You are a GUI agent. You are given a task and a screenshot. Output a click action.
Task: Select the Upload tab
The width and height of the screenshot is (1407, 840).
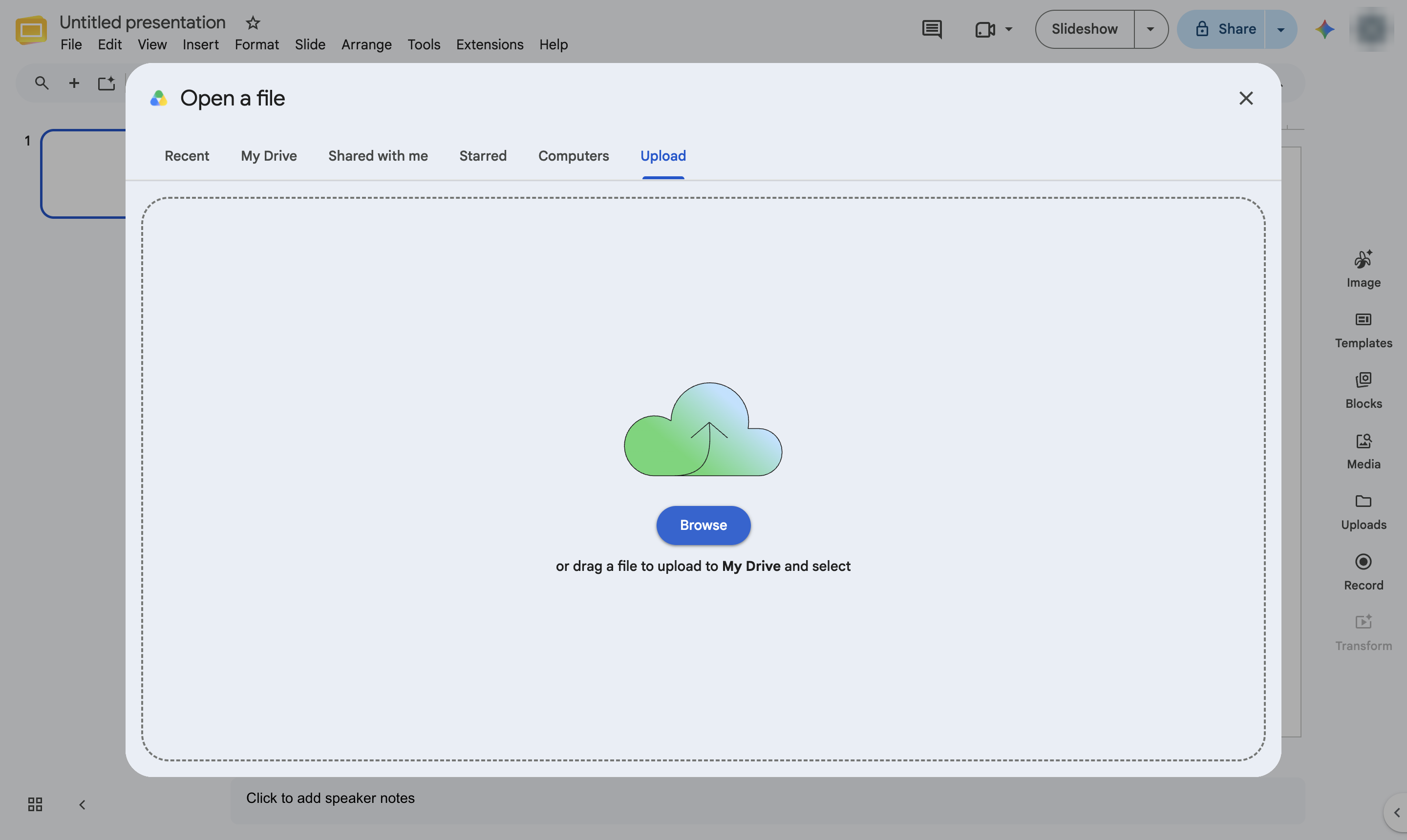pos(663,156)
